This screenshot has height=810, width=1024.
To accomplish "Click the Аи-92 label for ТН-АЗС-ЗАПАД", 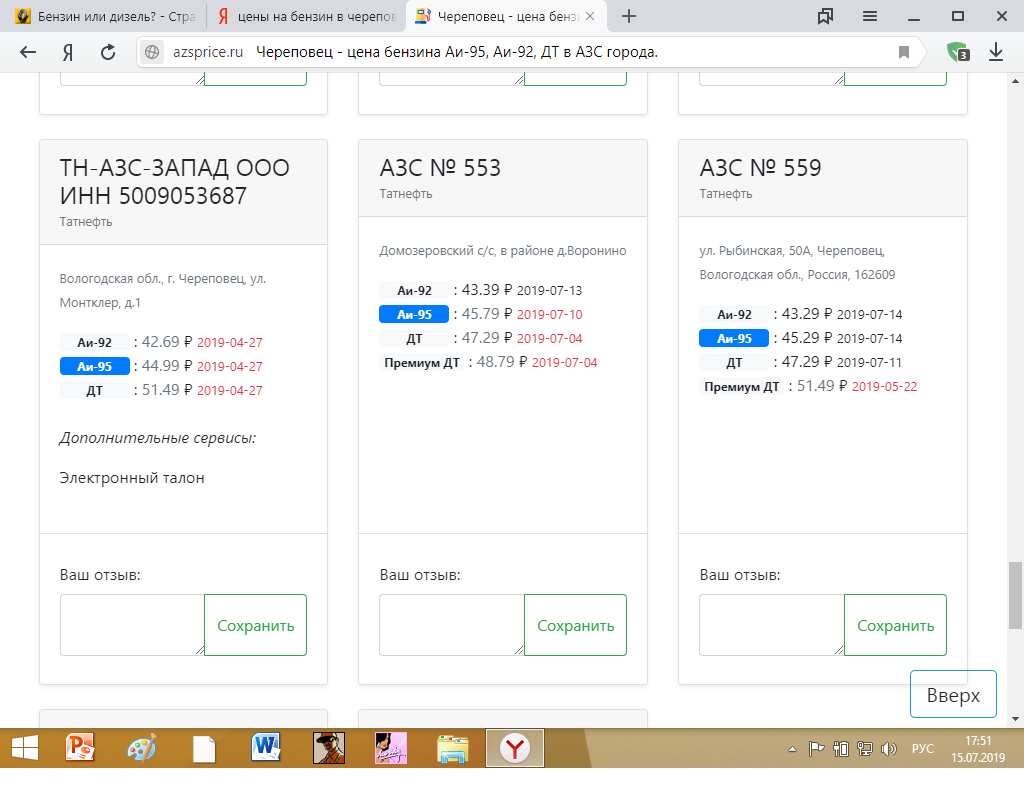I will (x=95, y=342).
